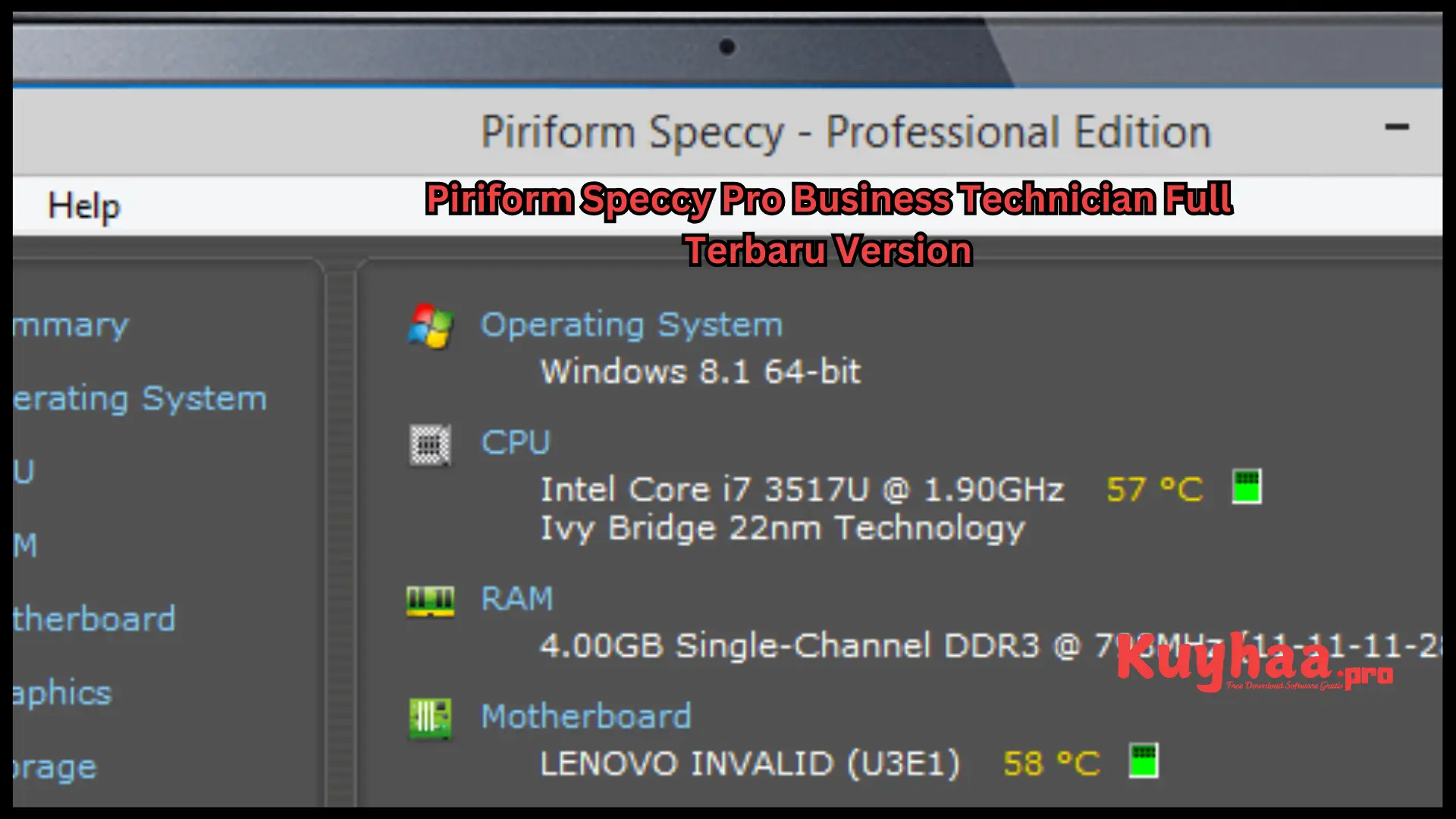
Task: Click the CPU chip icon
Action: click(x=430, y=444)
